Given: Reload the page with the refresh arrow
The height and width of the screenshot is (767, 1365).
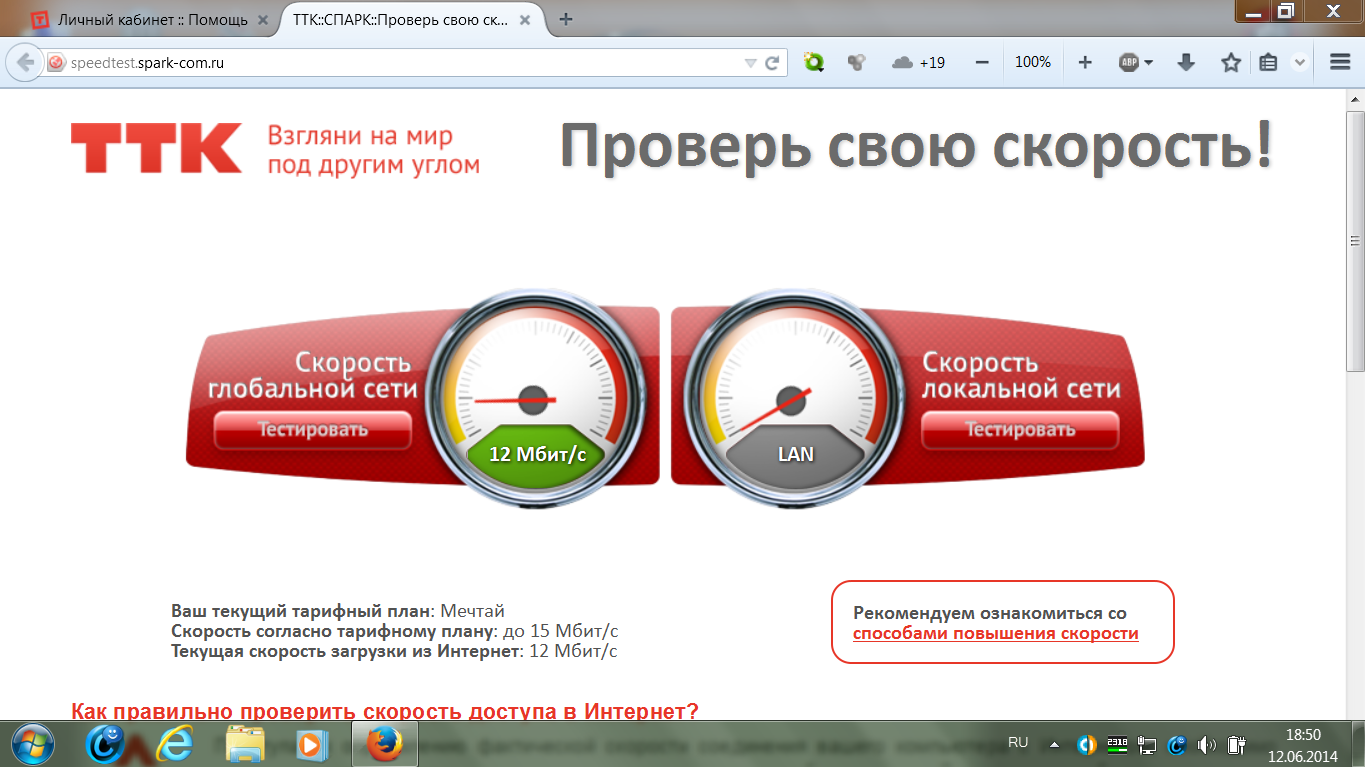Looking at the screenshot, I should click(772, 62).
